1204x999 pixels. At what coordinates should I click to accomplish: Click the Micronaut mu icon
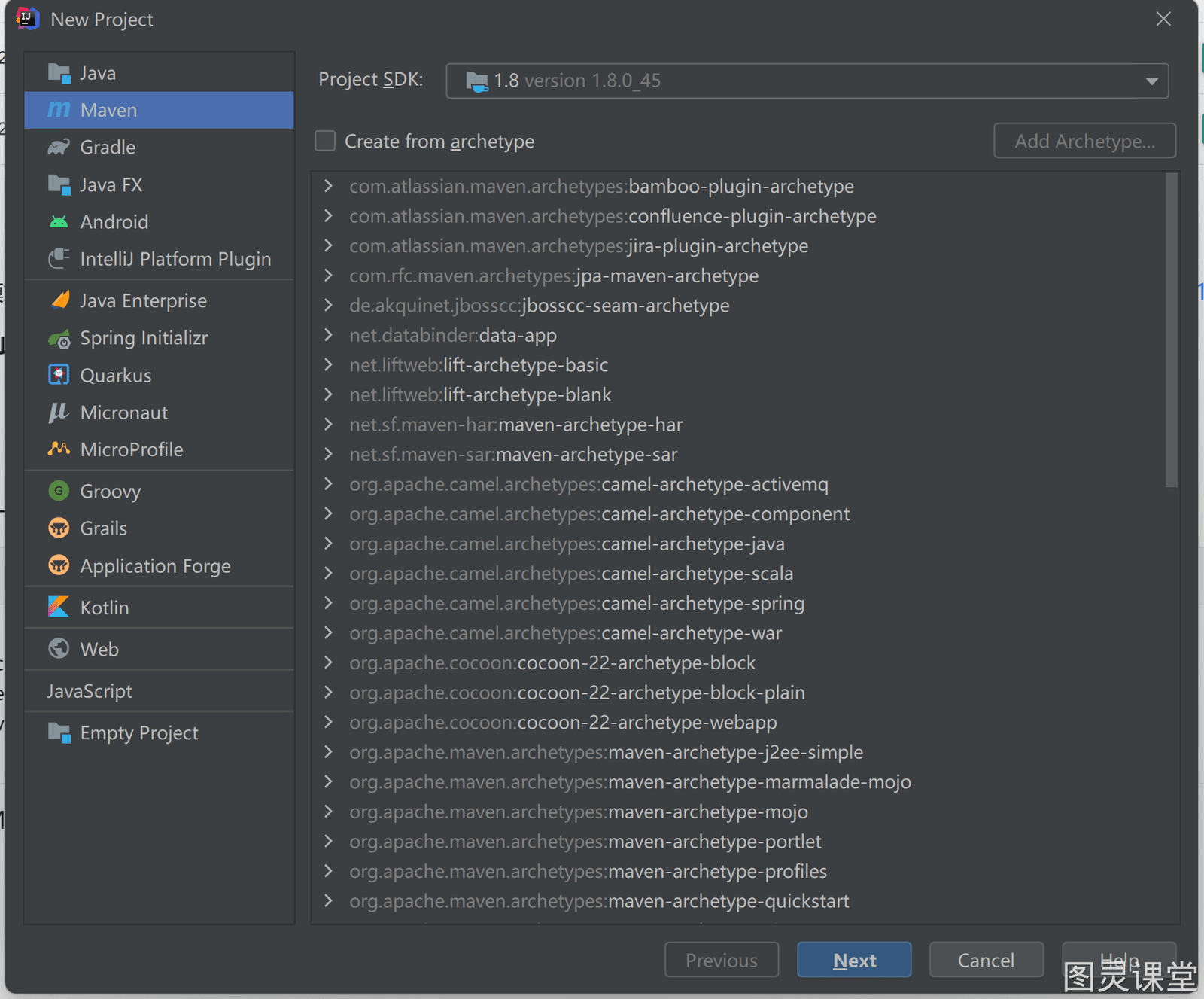click(59, 412)
